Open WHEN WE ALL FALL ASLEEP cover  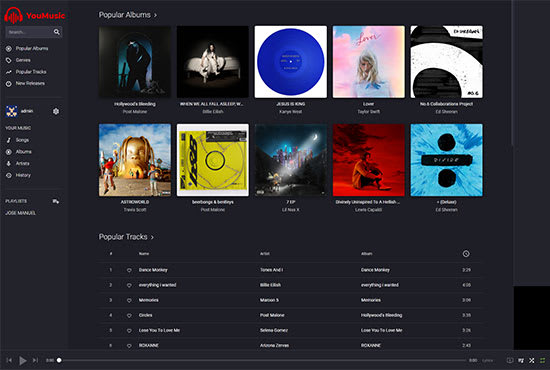click(213, 62)
